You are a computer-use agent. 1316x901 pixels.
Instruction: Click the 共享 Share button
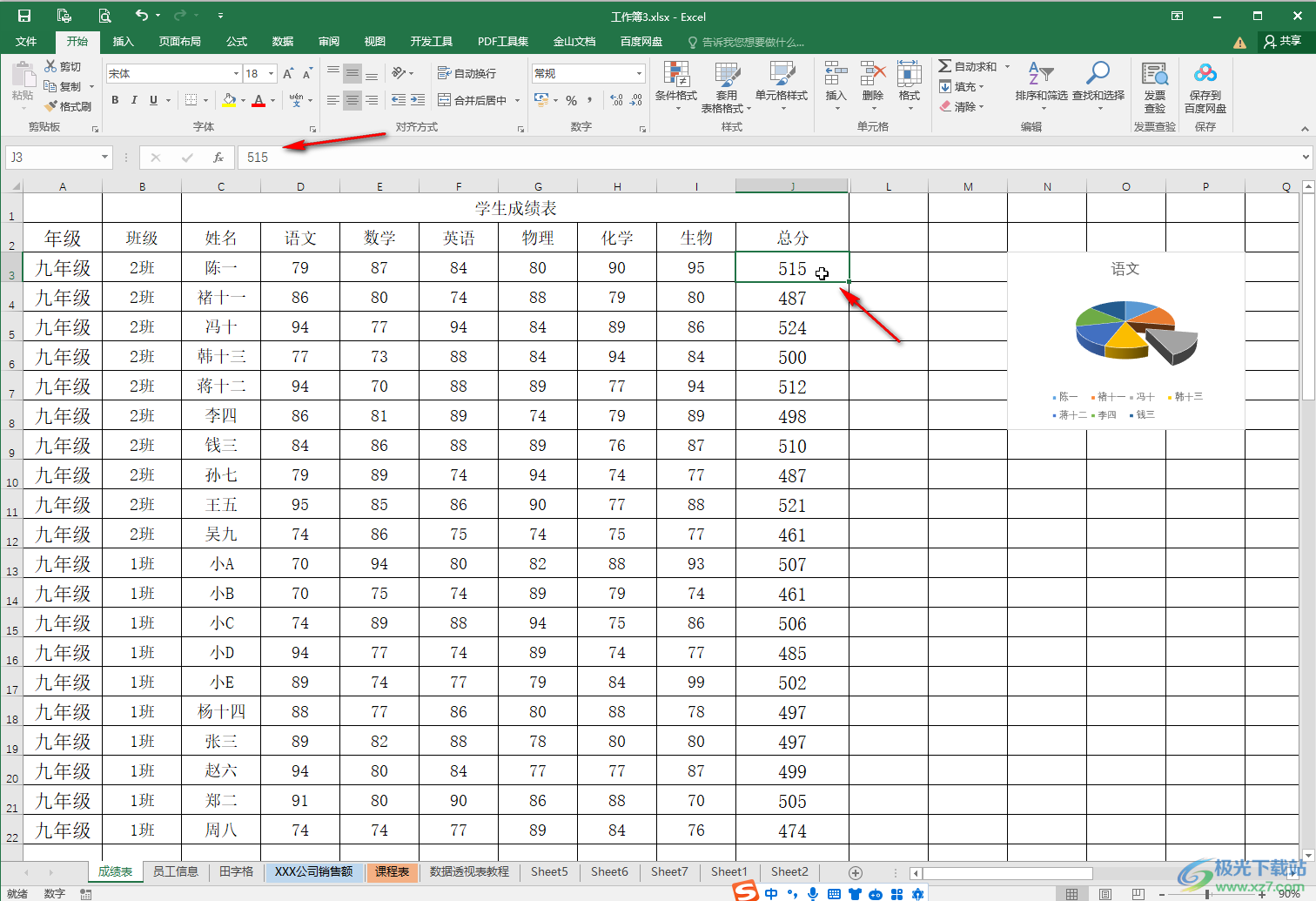[1283, 41]
